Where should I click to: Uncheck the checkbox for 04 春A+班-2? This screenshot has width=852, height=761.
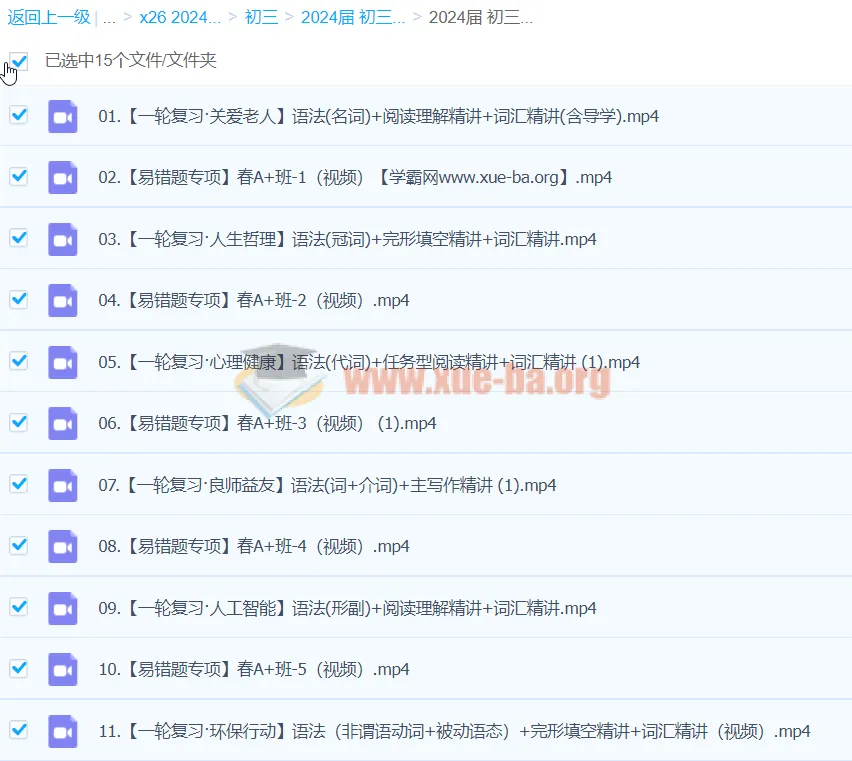[x=19, y=299]
